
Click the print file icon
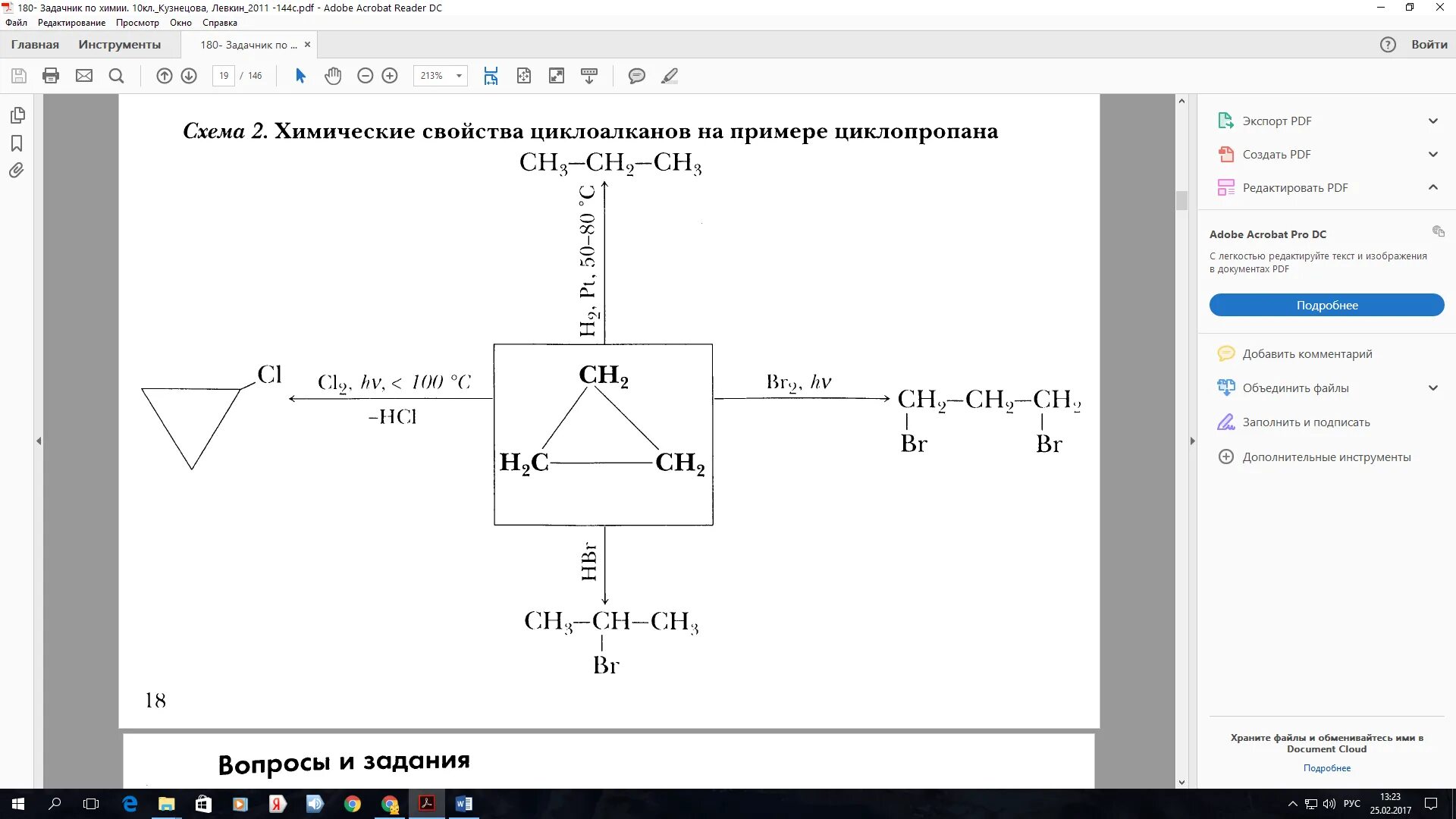51,76
